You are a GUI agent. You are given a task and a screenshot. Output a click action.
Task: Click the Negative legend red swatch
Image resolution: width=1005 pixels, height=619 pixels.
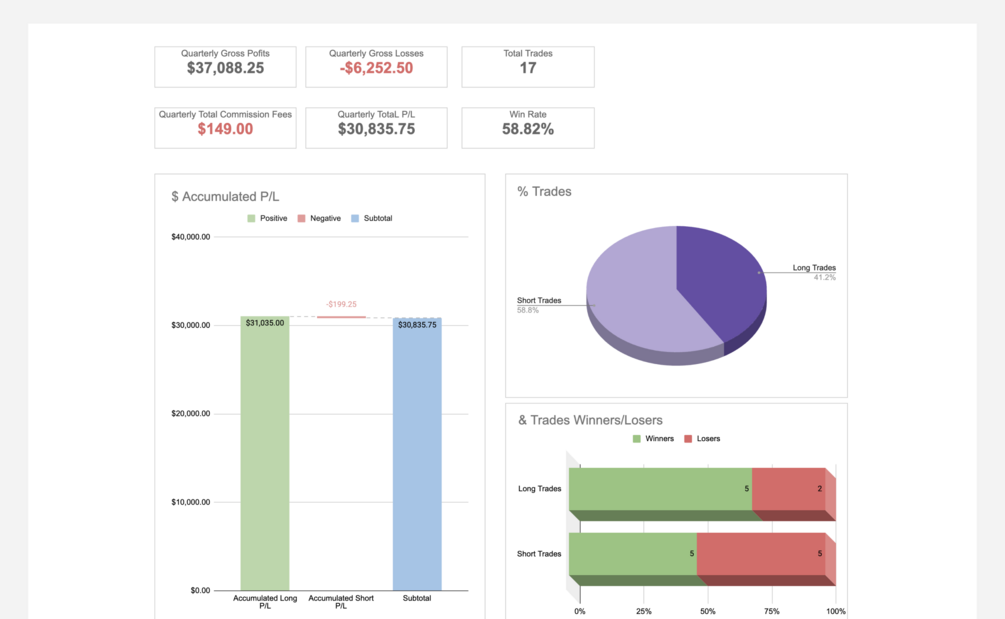(x=301, y=219)
